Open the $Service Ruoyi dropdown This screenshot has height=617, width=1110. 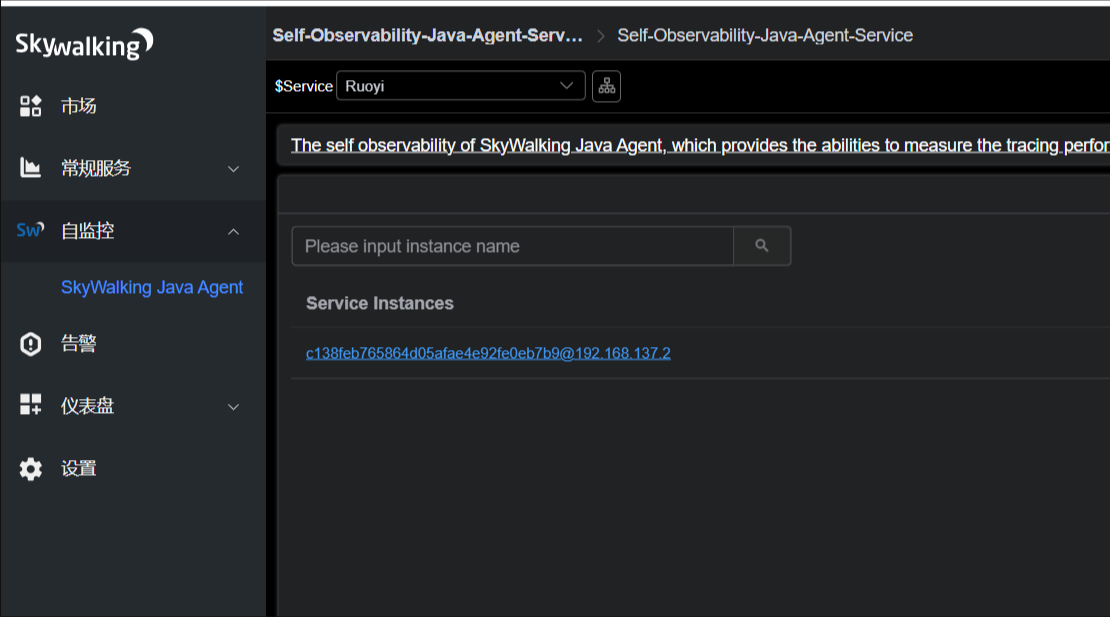461,86
